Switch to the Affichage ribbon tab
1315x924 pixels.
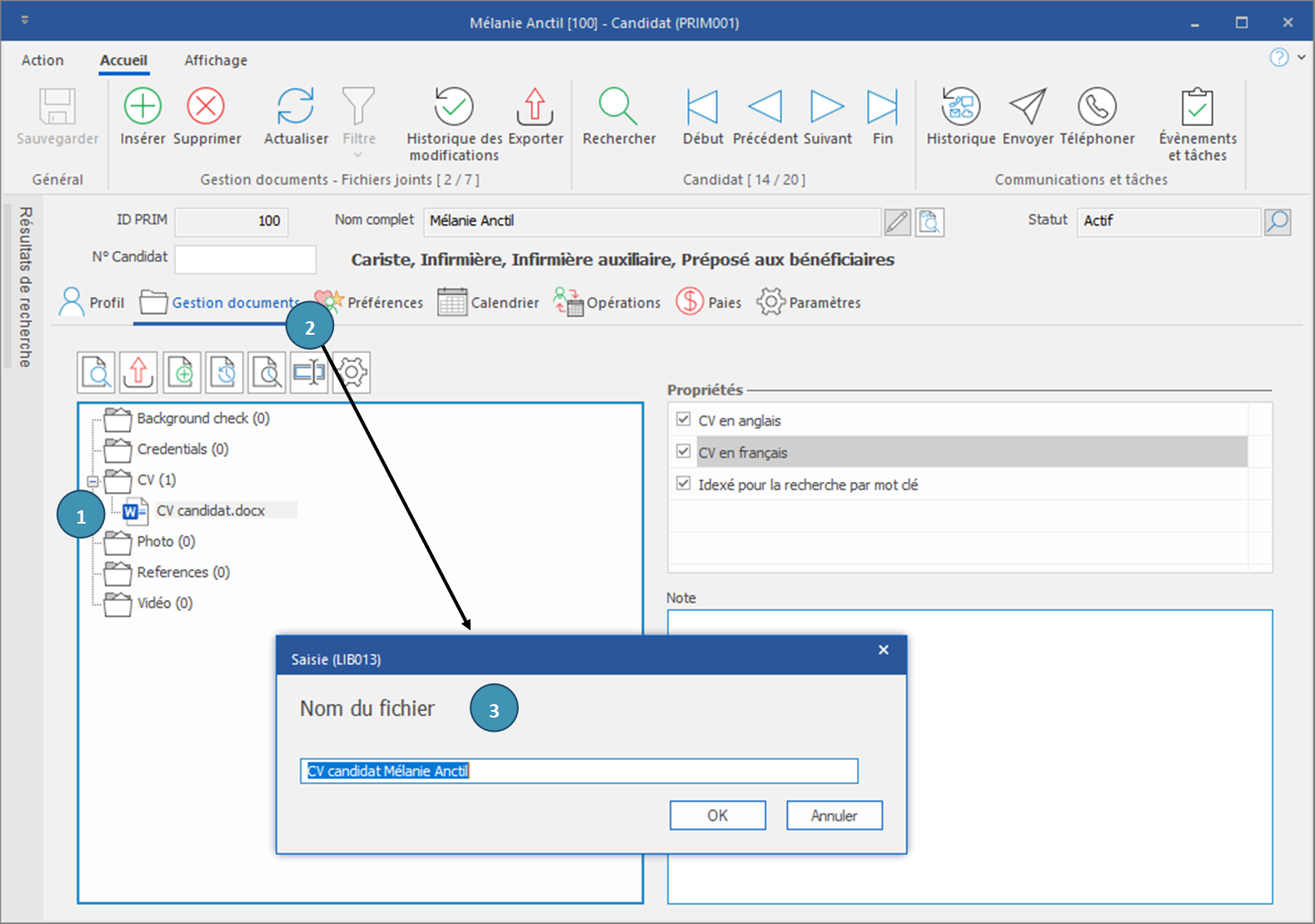[216, 60]
